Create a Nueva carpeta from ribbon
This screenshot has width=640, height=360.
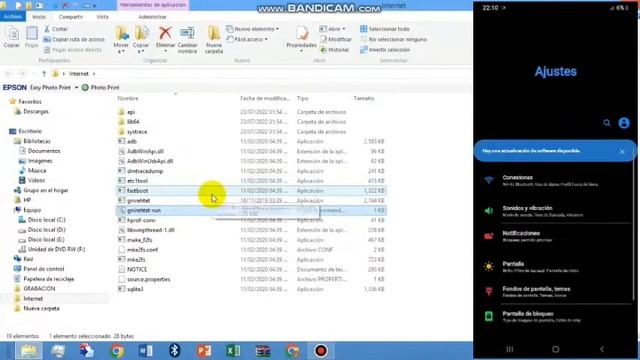tap(214, 40)
